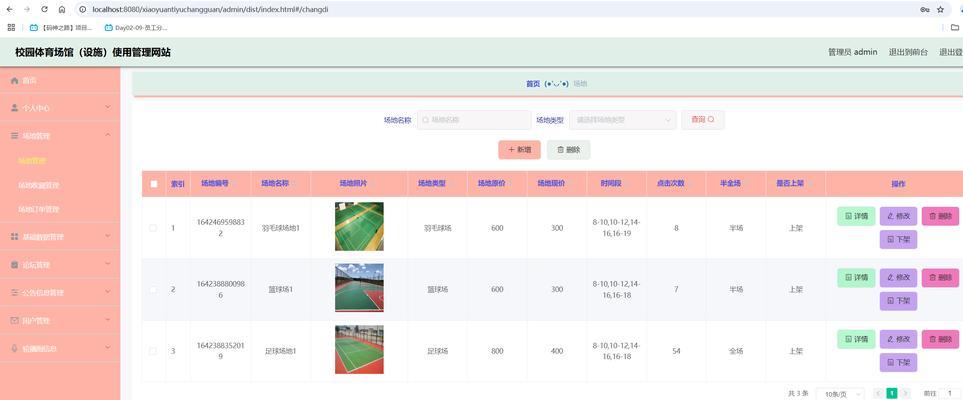The width and height of the screenshot is (963, 400).
Task: Click the 场地名称 search input field
Action: click(x=474, y=120)
